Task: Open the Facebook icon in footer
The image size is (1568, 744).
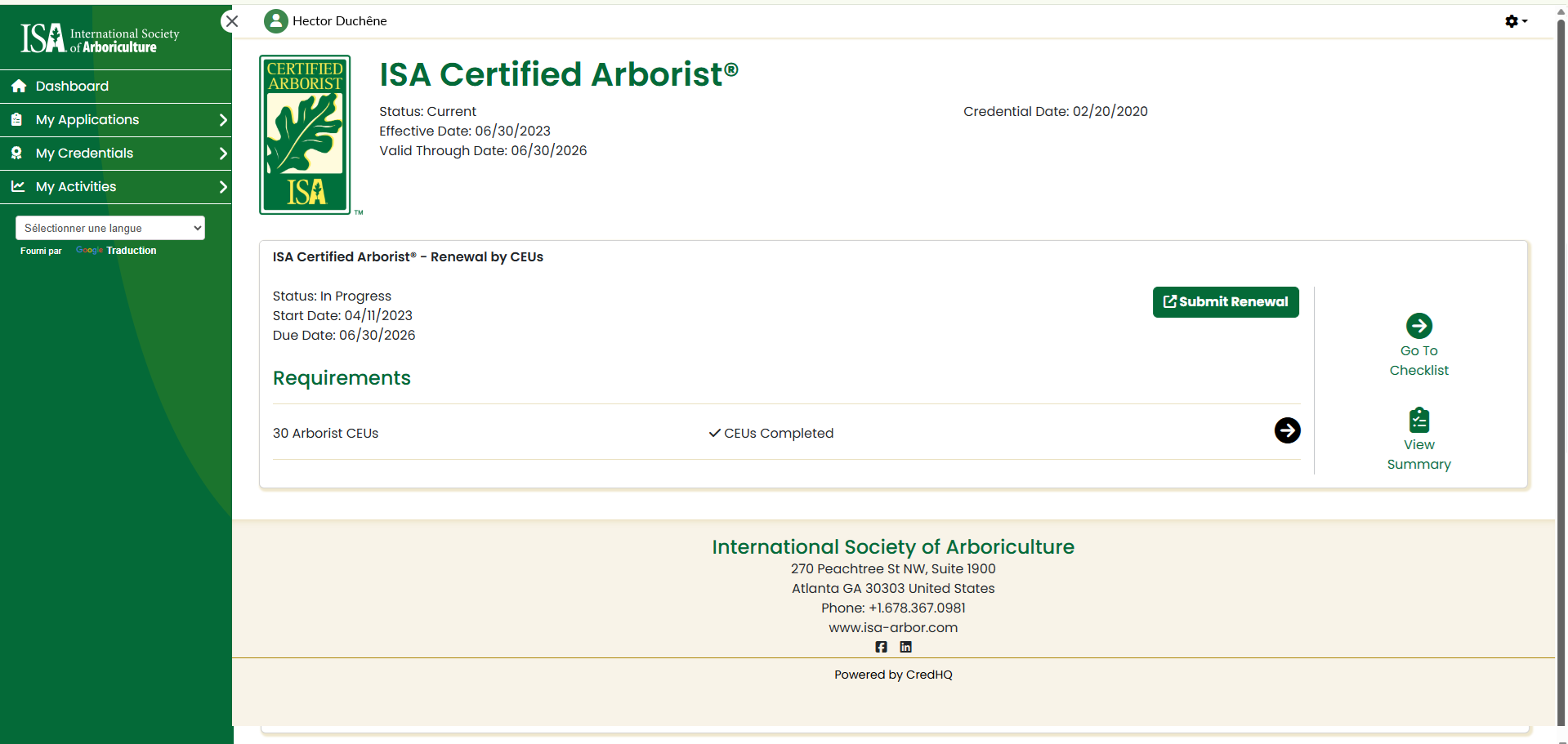Action: pyautogui.click(x=881, y=647)
